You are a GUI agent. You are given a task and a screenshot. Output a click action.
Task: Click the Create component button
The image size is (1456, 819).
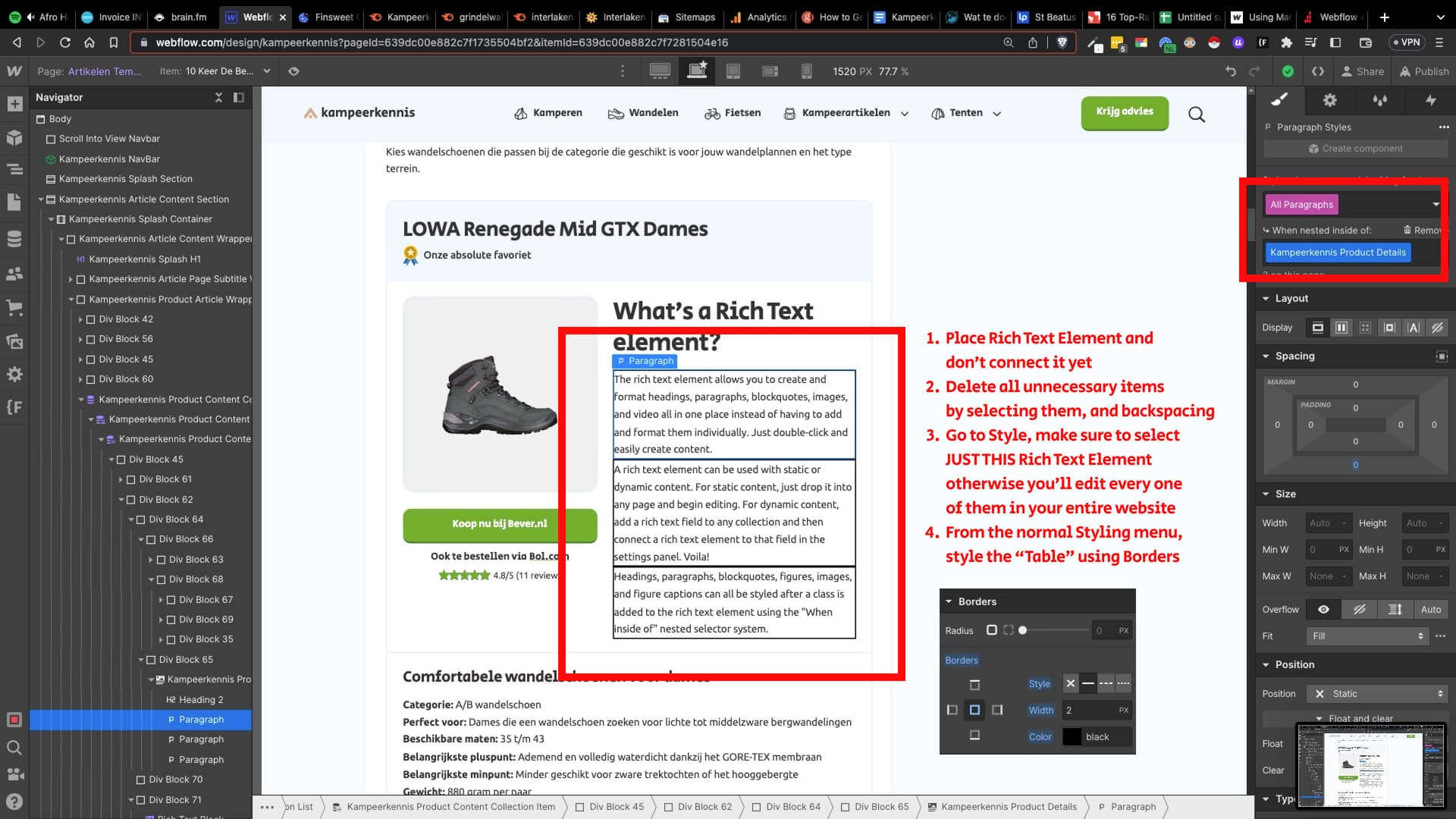point(1355,149)
